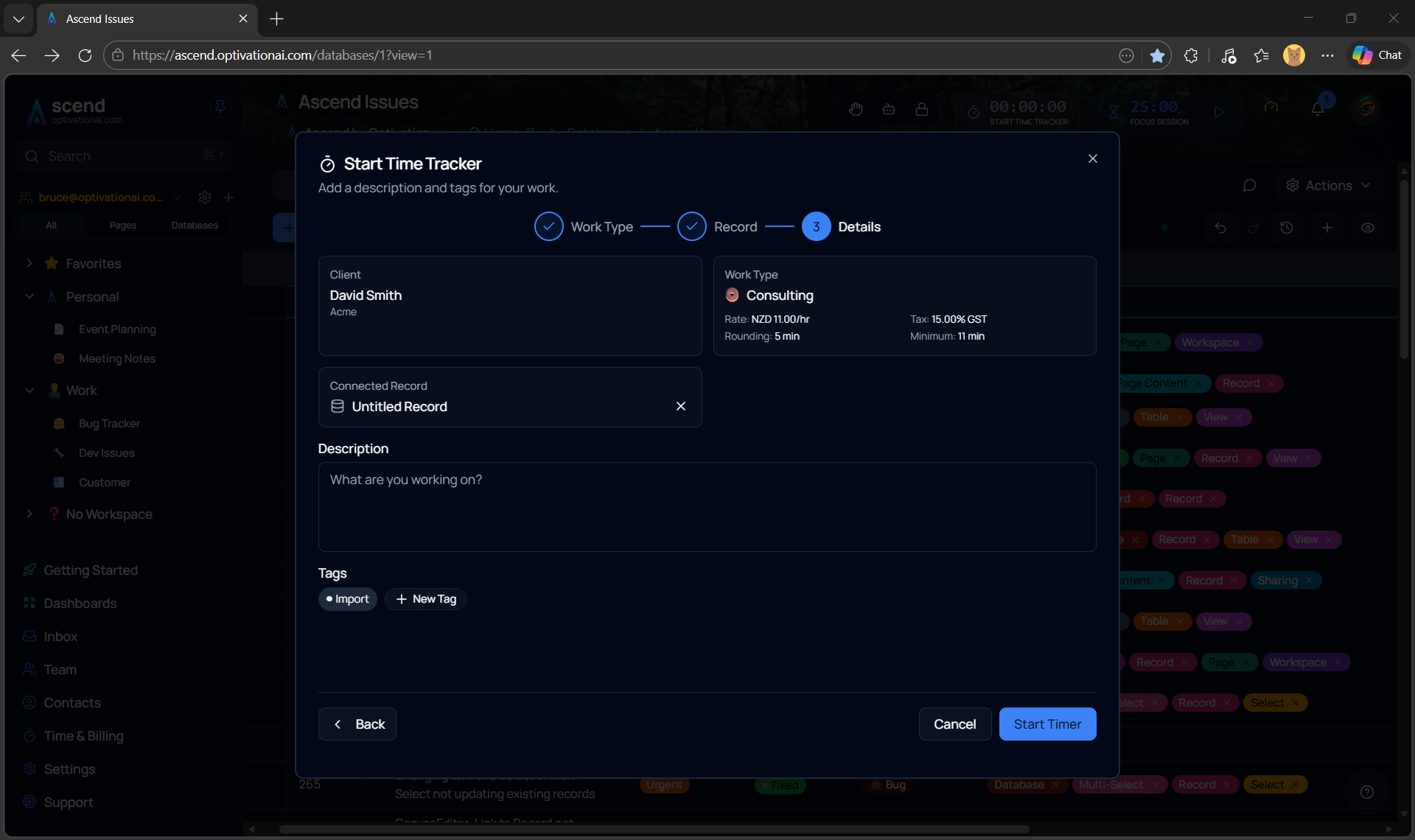The width and height of the screenshot is (1415, 840).
Task: Collapse the Personal workspace section
Action: point(29,296)
